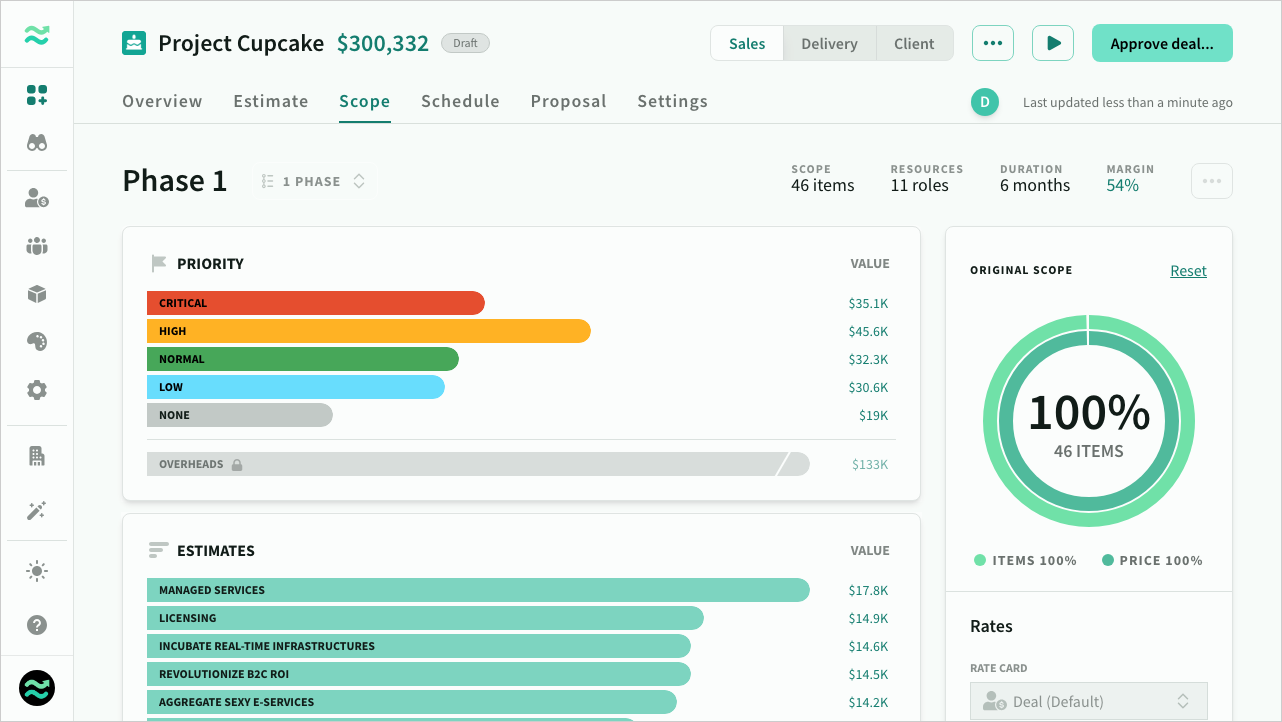Click the magic wand icon
Image resolution: width=1282 pixels, height=722 pixels.
[37, 511]
